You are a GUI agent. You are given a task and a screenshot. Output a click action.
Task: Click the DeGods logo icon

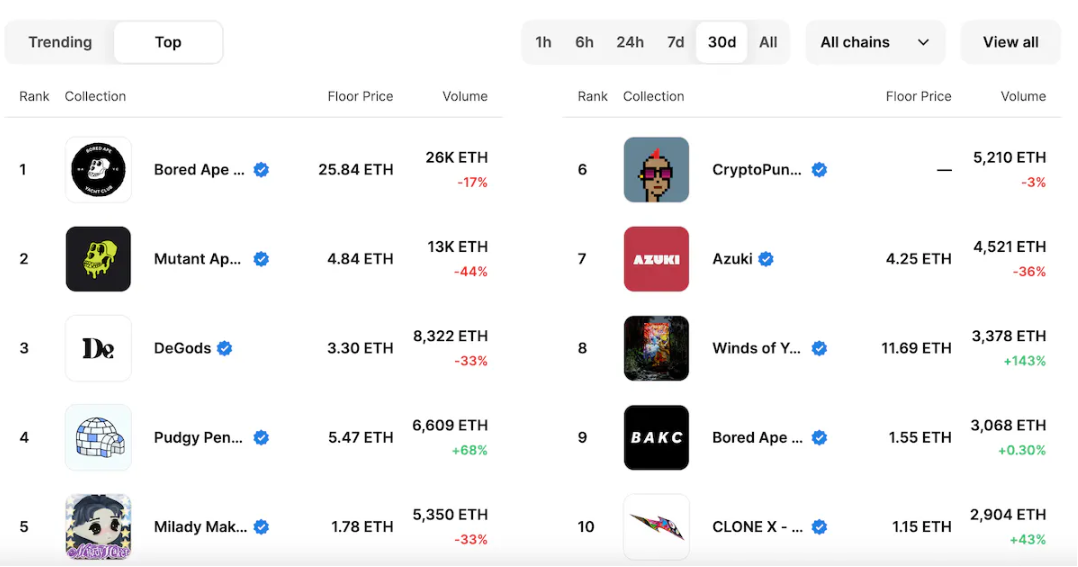point(98,348)
